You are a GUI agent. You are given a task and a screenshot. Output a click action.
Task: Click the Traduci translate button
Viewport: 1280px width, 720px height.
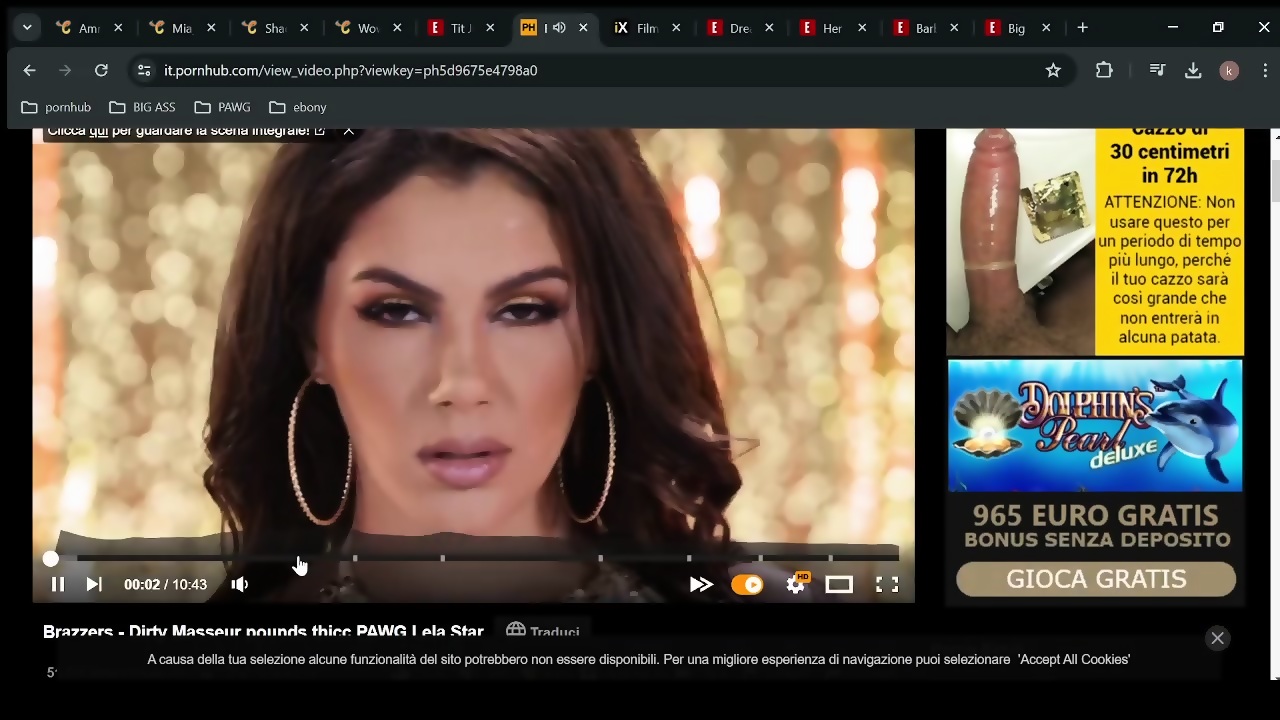pyautogui.click(x=543, y=631)
